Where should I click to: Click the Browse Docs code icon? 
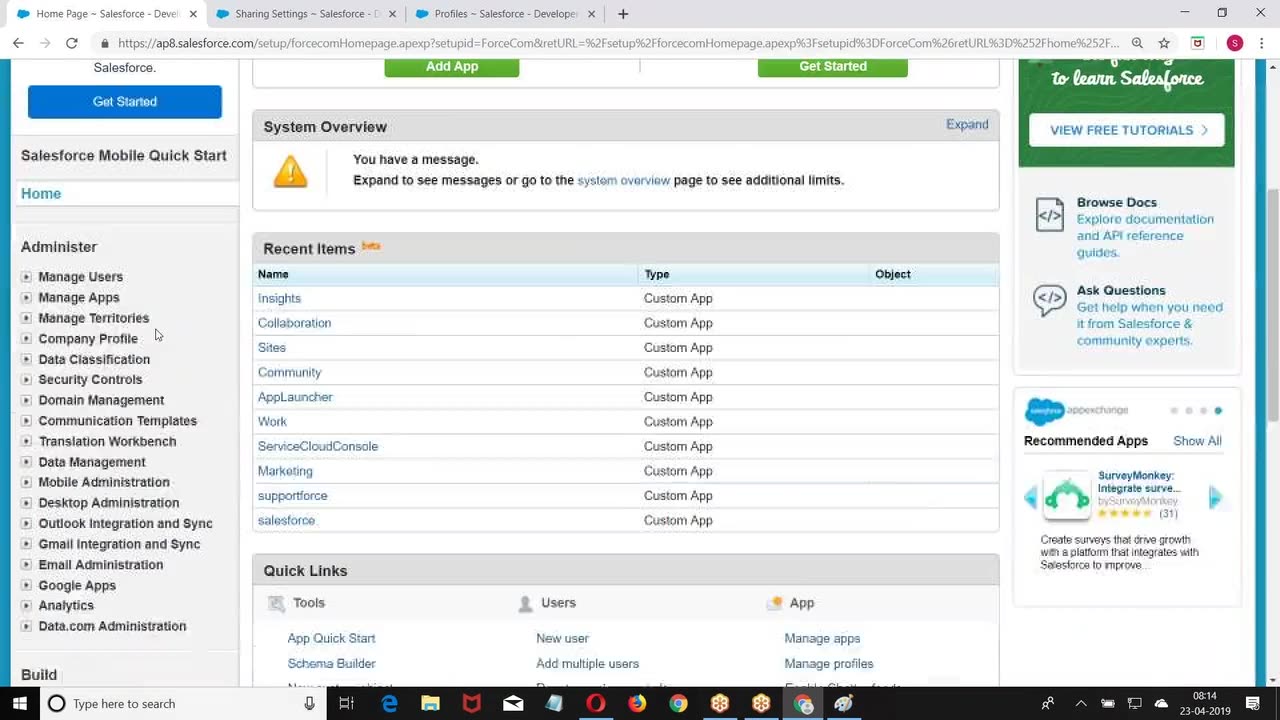coord(1050,214)
